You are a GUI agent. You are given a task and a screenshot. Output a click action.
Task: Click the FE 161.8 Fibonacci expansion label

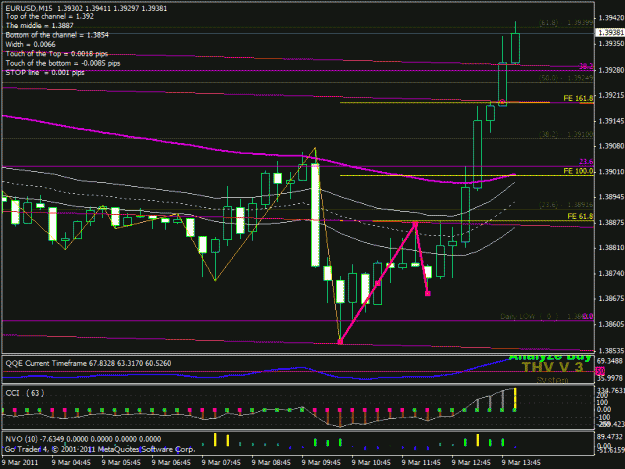[x=578, y=98]
